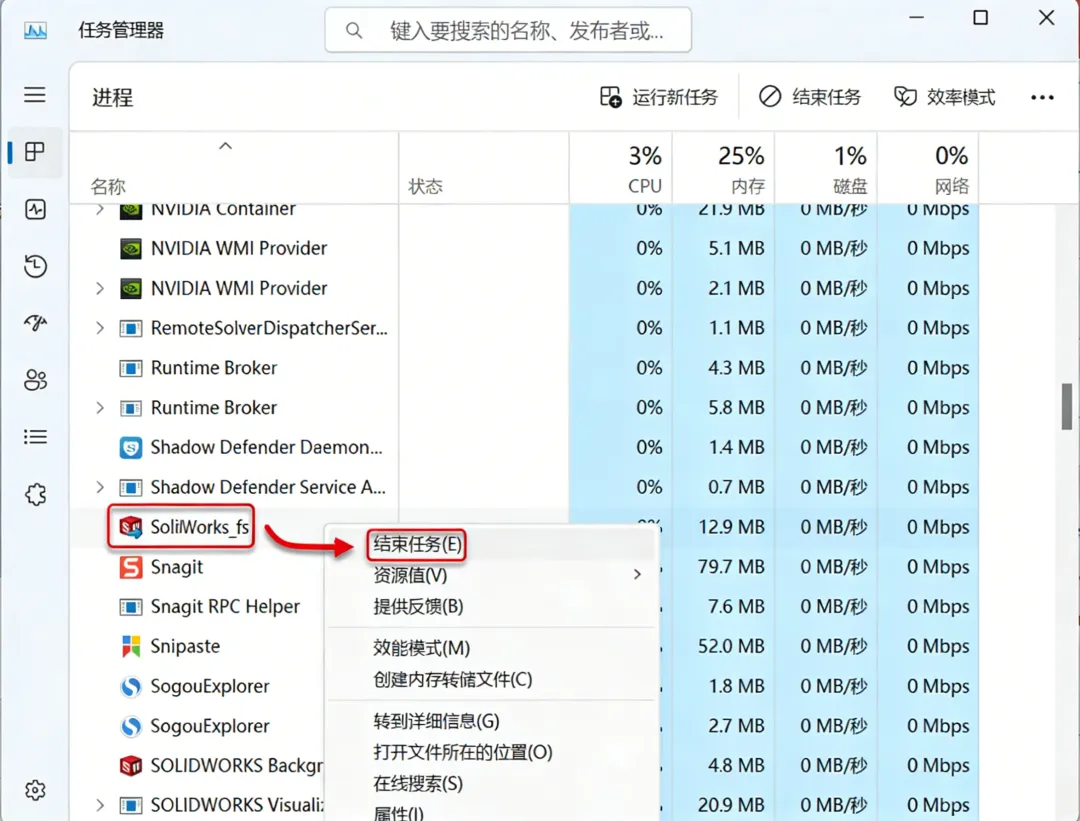Screen dimensions: 1080x821
Task: Expand the second NVIDIA WMI Provider row
Action: (x=100, y=288)
